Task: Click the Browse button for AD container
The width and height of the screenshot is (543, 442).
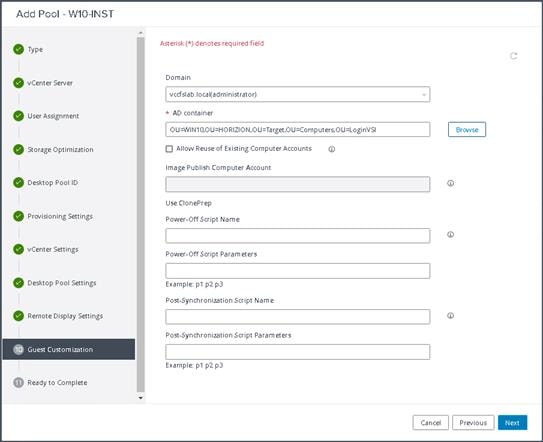Action: (467, 130)
